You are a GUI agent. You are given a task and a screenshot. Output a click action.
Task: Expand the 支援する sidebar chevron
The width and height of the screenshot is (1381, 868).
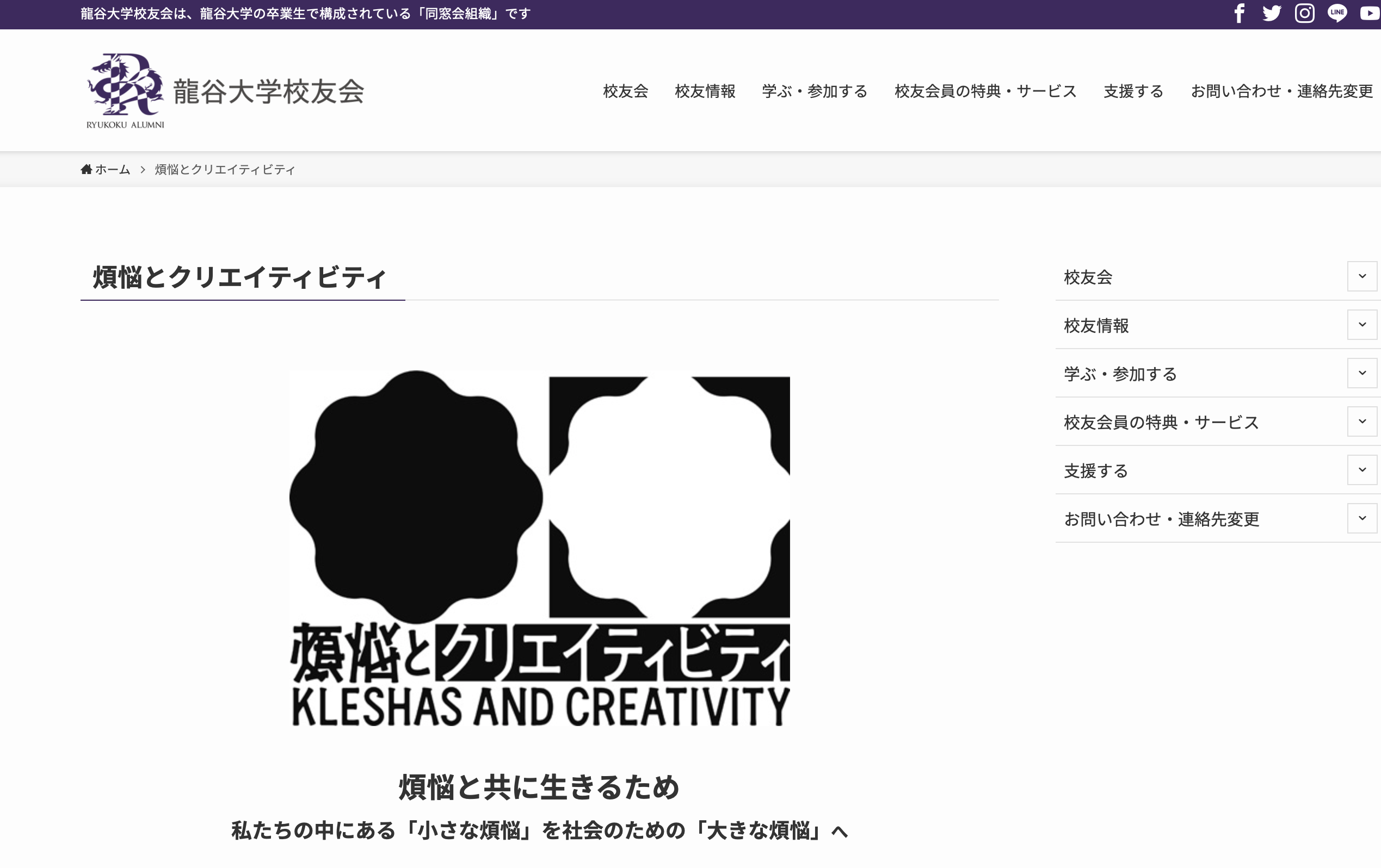[1362, 470]
